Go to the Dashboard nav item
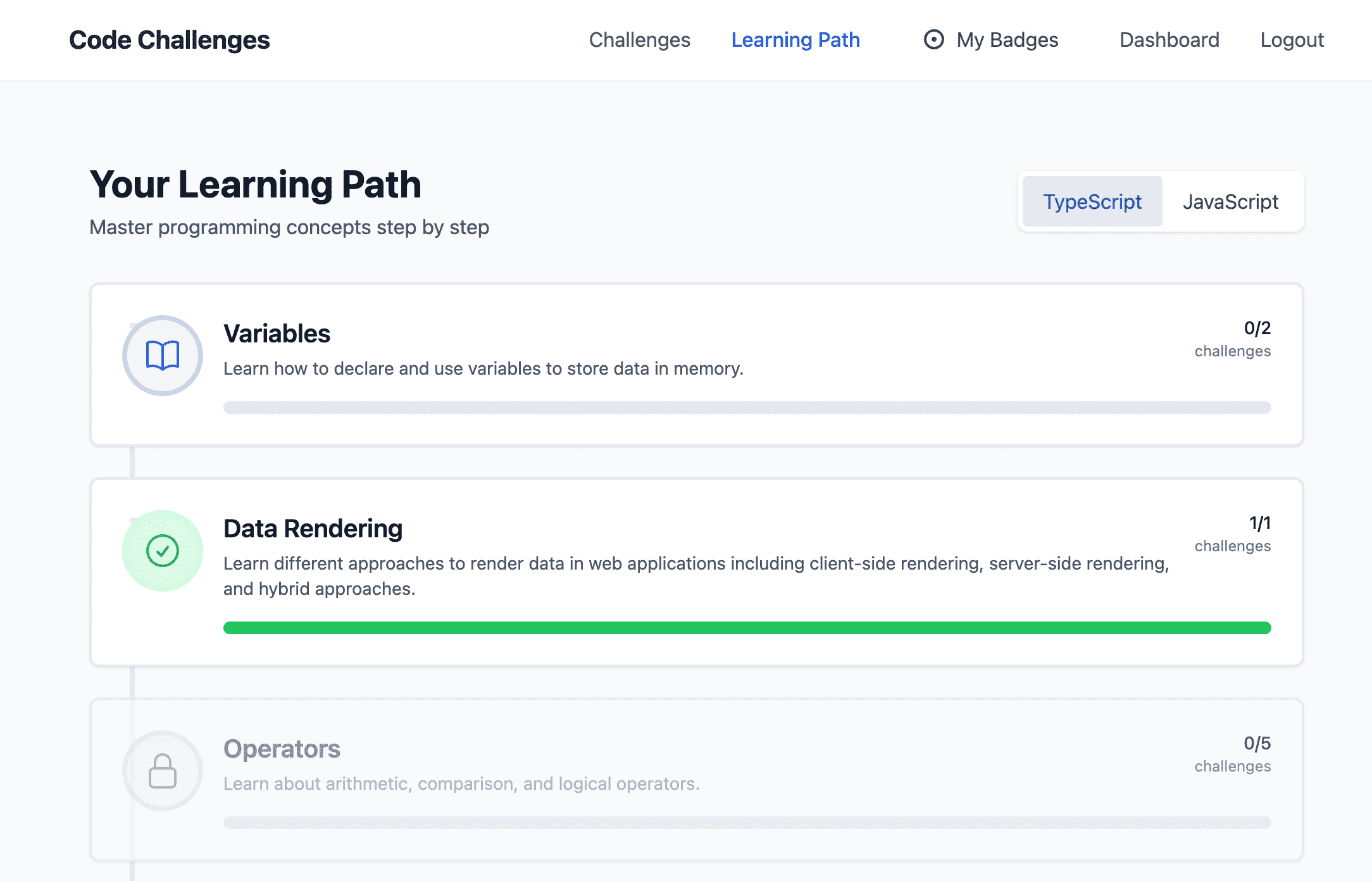Image resolution: width=1372 pixels, height=881 pixels. pyautogui.click(x=1169, y=40)
